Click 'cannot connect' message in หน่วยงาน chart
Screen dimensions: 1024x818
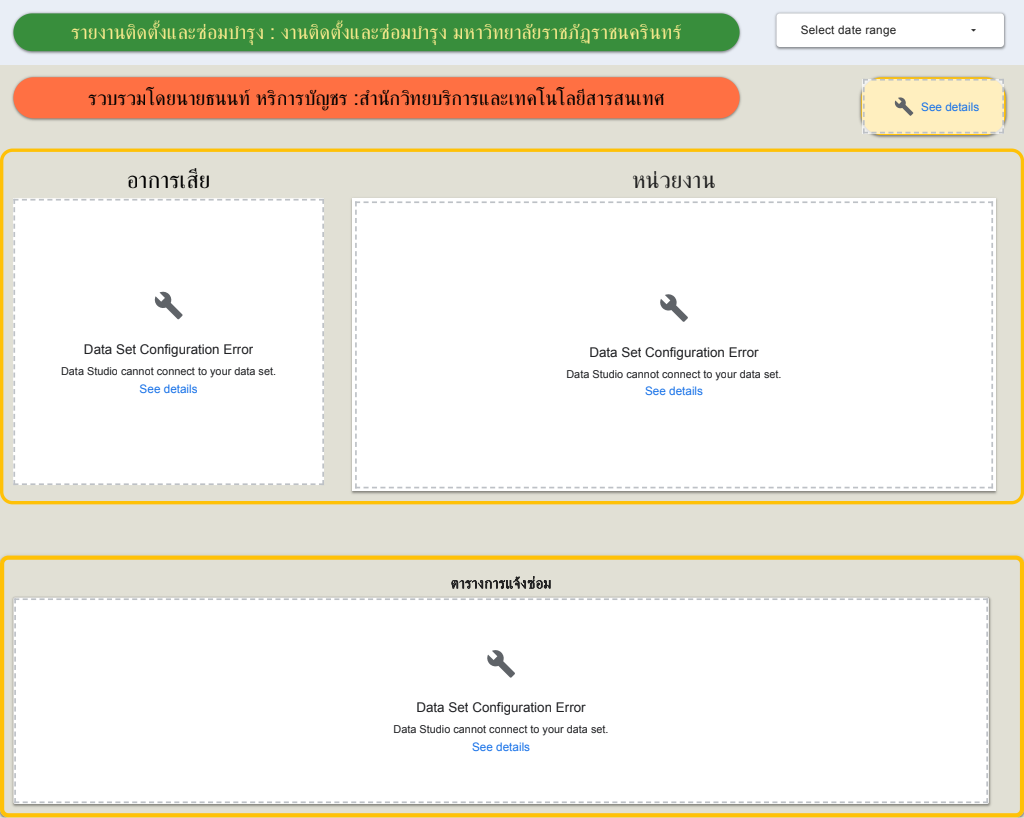point(673,374)
